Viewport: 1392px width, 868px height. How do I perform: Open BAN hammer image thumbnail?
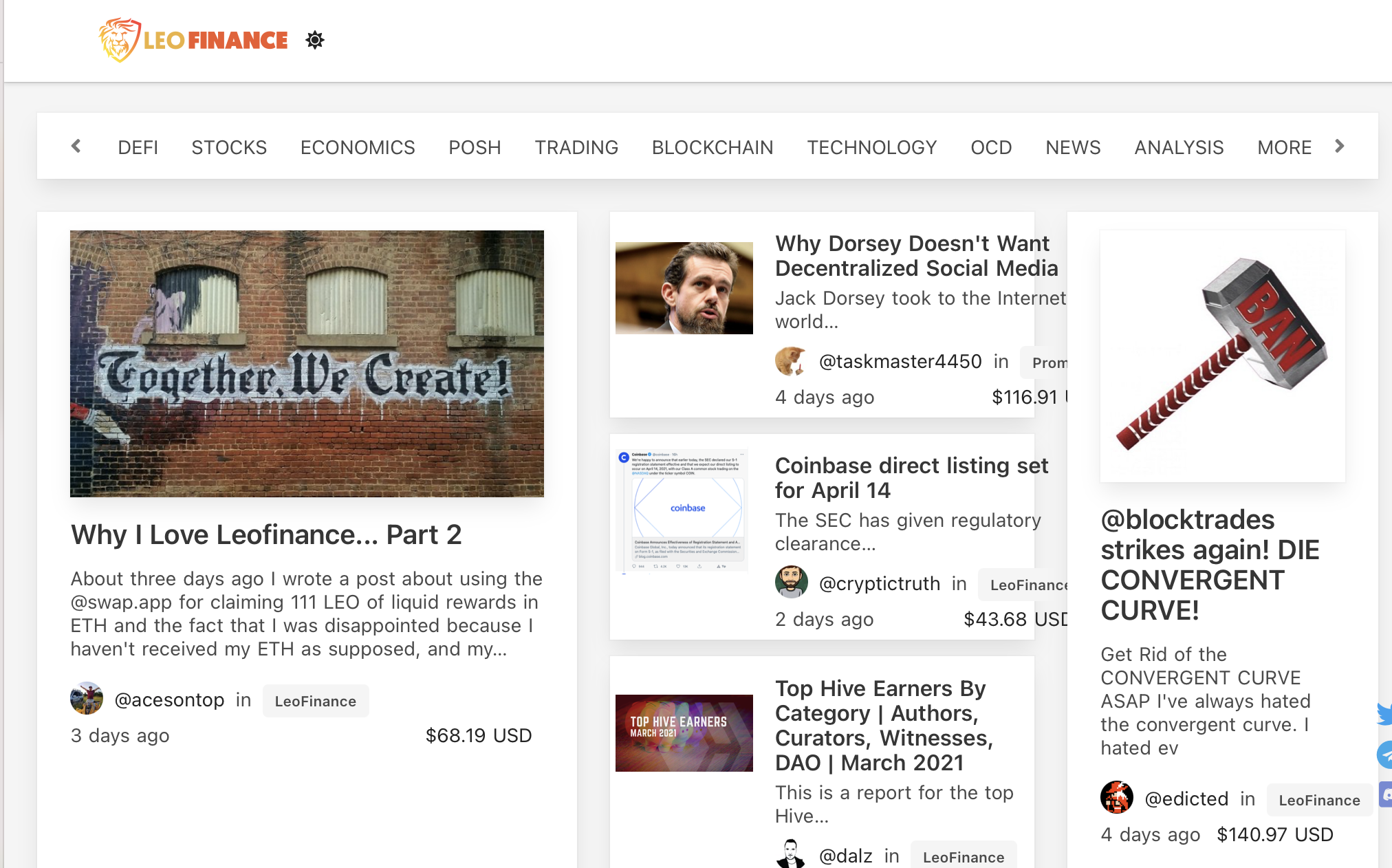(1223, 356)
